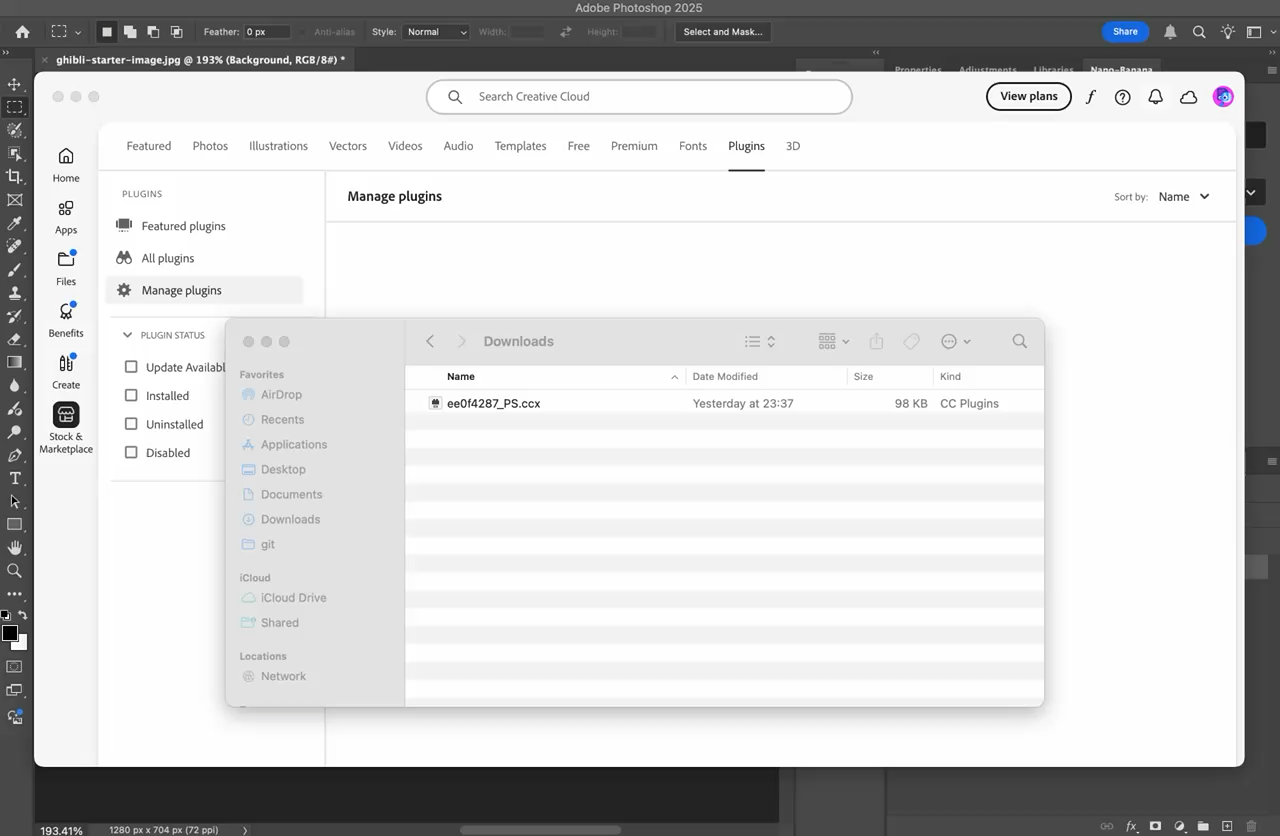
Task: Check the Uninstalled plugin filter
Action: point(131,424)
